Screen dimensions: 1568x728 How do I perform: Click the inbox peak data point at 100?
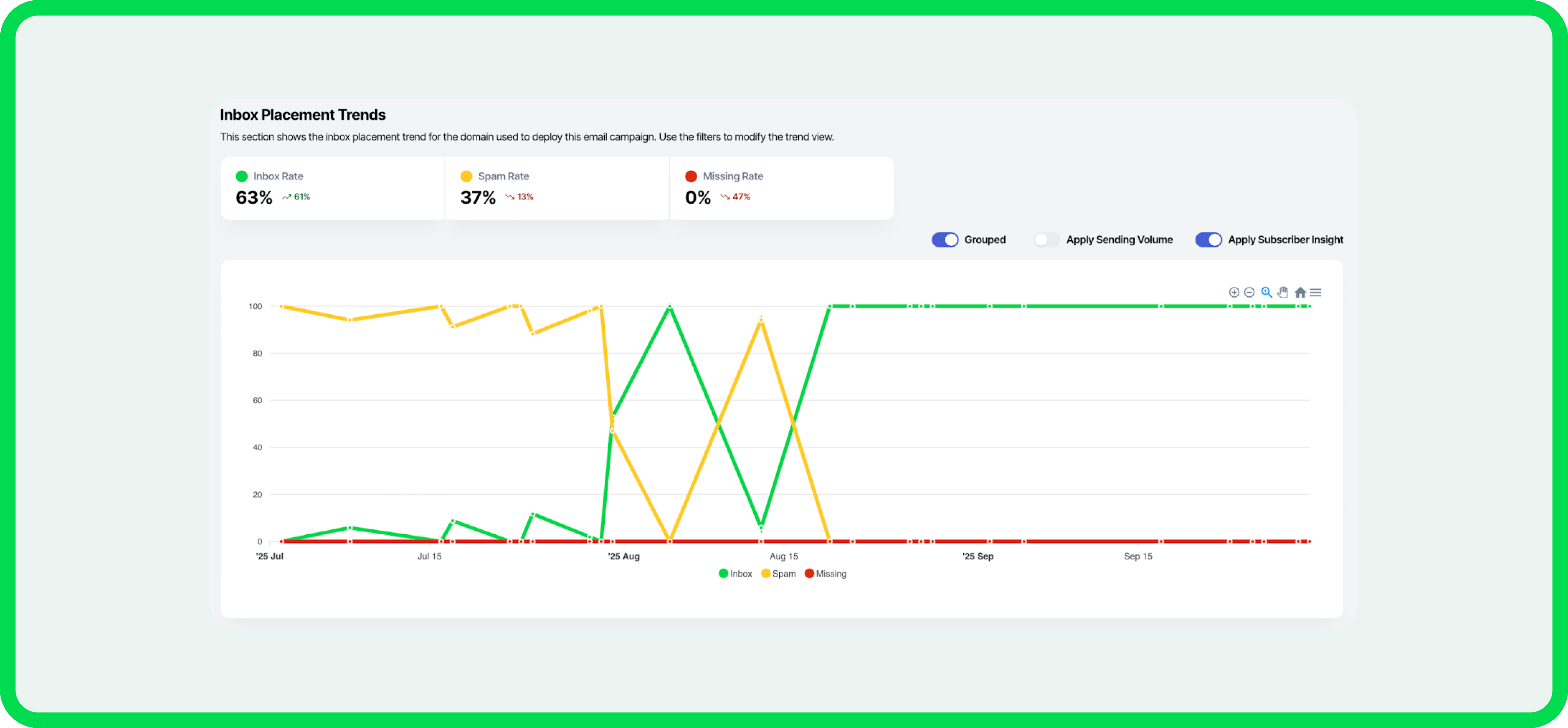coord(670,306)
